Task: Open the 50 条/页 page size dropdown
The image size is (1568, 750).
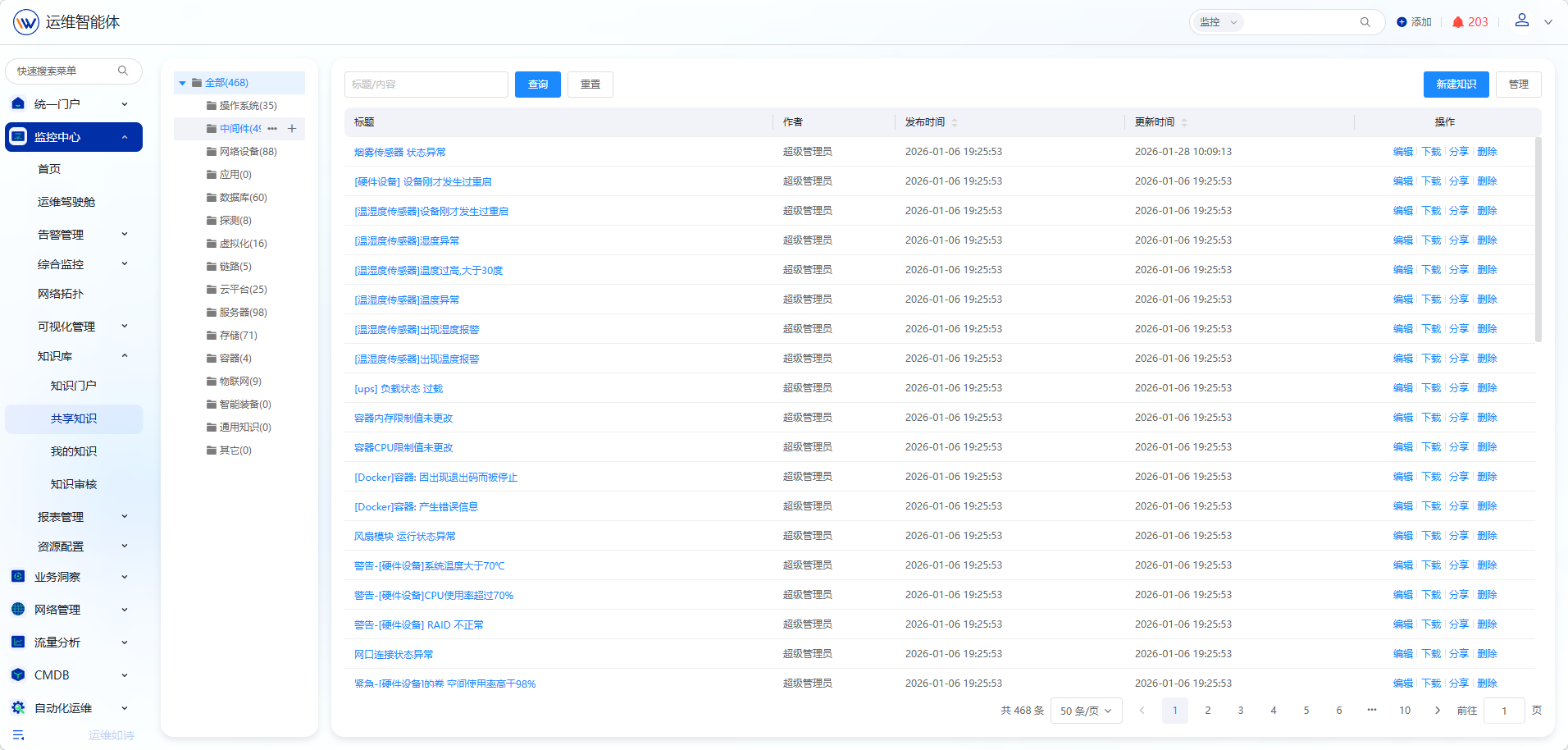Action: pyautogui.click(x=1086, y=711)
